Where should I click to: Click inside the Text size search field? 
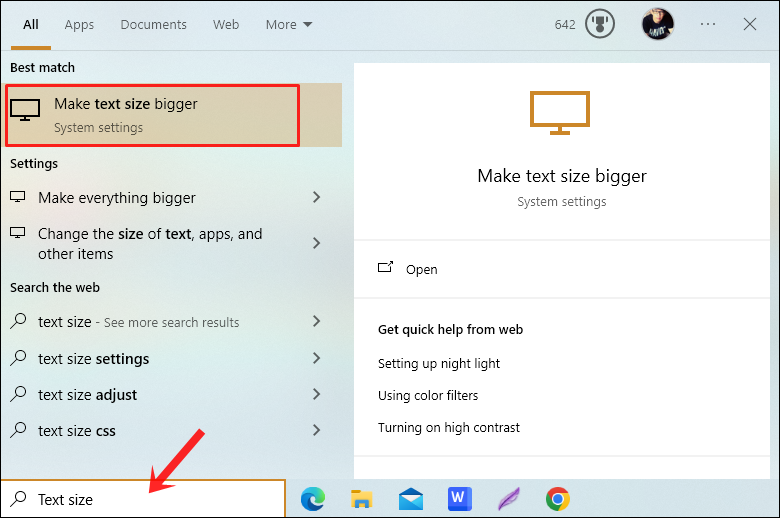(143, 499)
